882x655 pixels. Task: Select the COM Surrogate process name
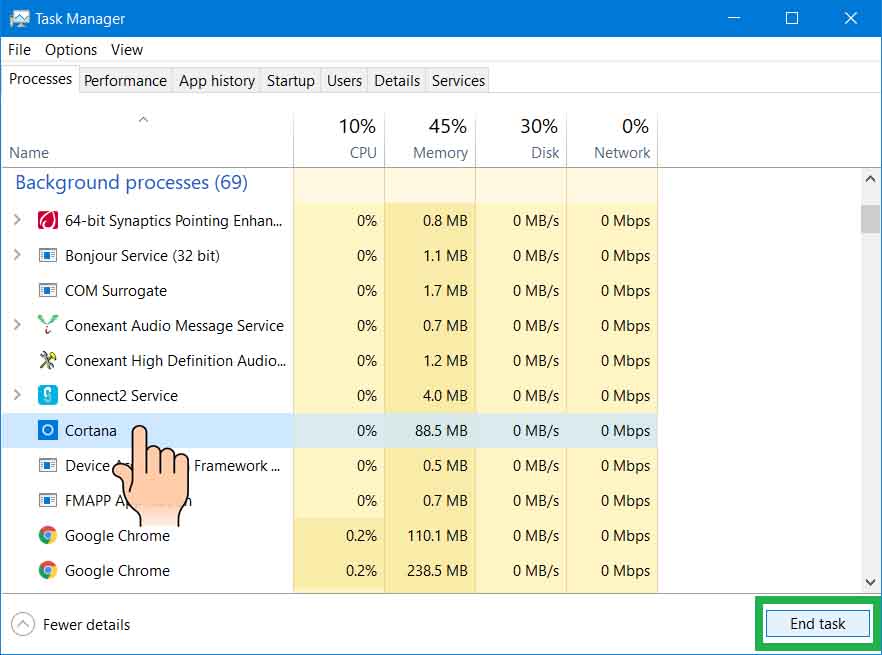116,290
